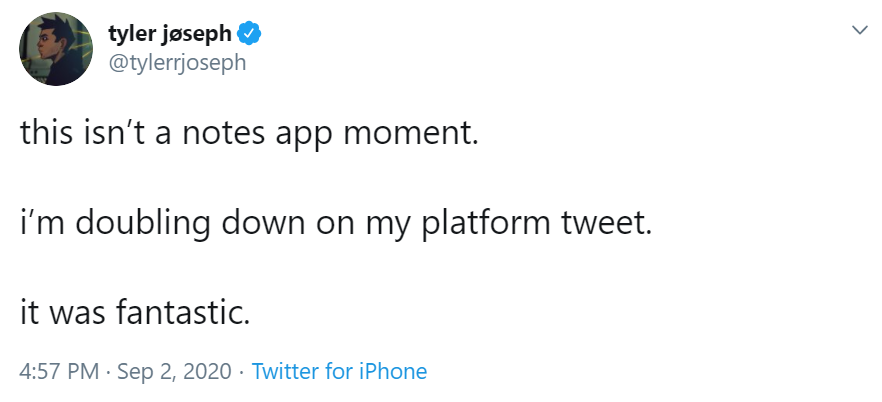Click the 'it was fantastic.' line
882x402 pixels.
134,314
